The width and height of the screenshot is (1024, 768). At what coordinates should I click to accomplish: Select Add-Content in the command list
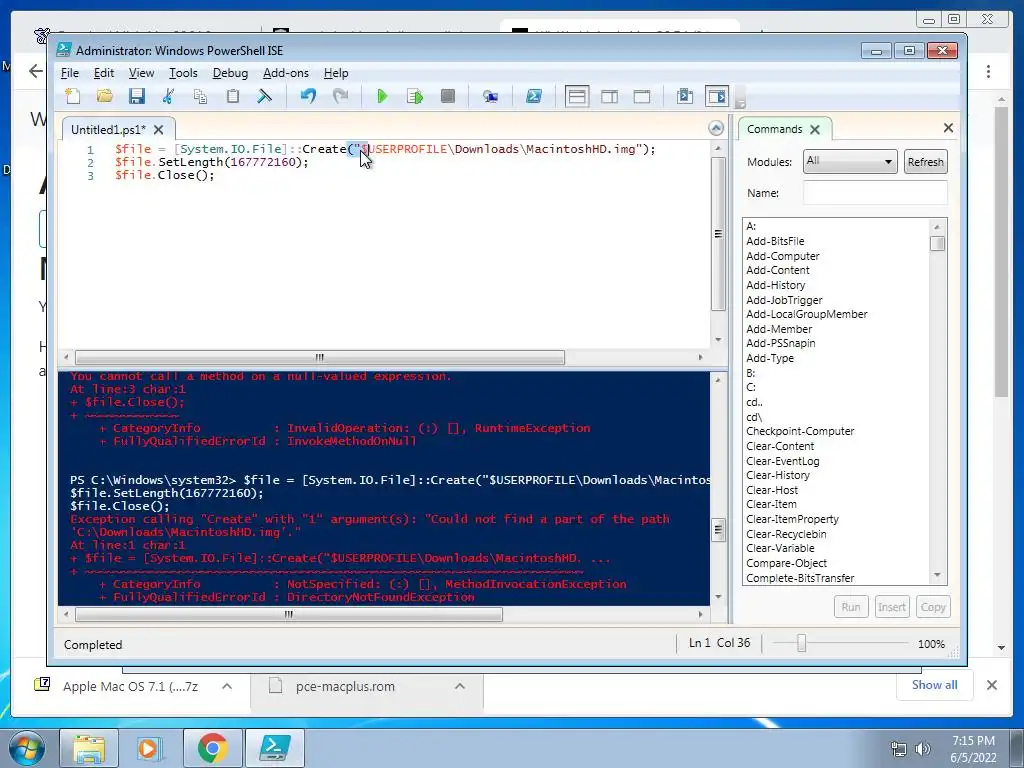point(778,270)
